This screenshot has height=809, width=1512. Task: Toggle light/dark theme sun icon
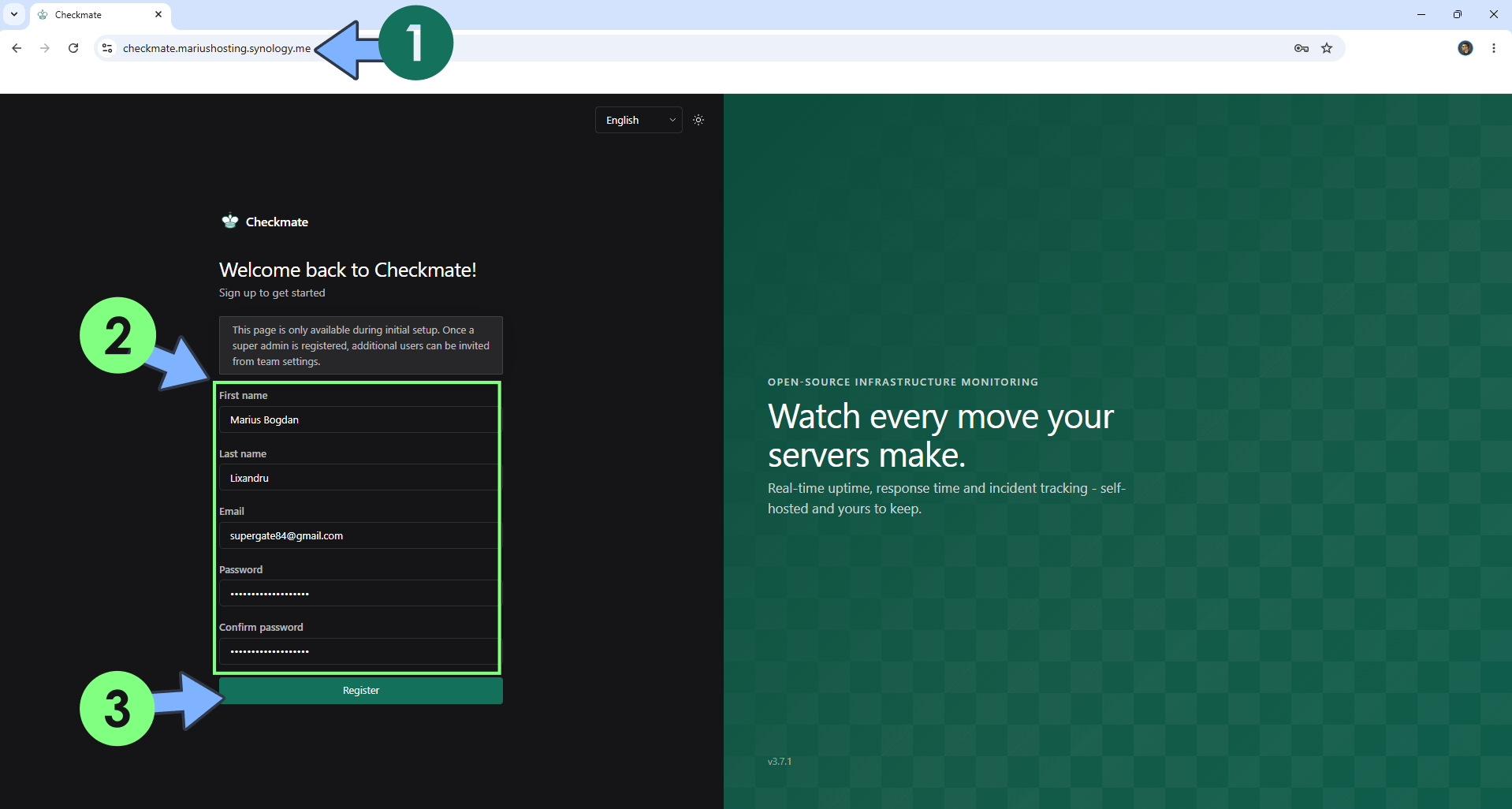pos(698,120)
